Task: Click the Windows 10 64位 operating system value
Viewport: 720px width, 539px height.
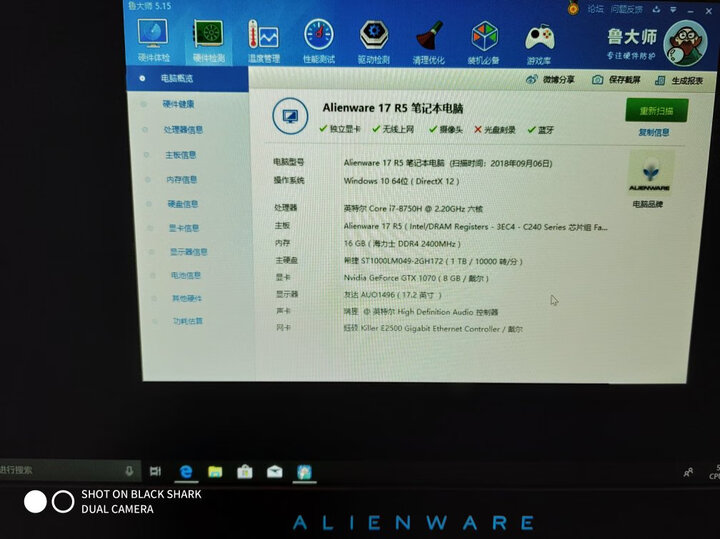Action: point(401,181)
